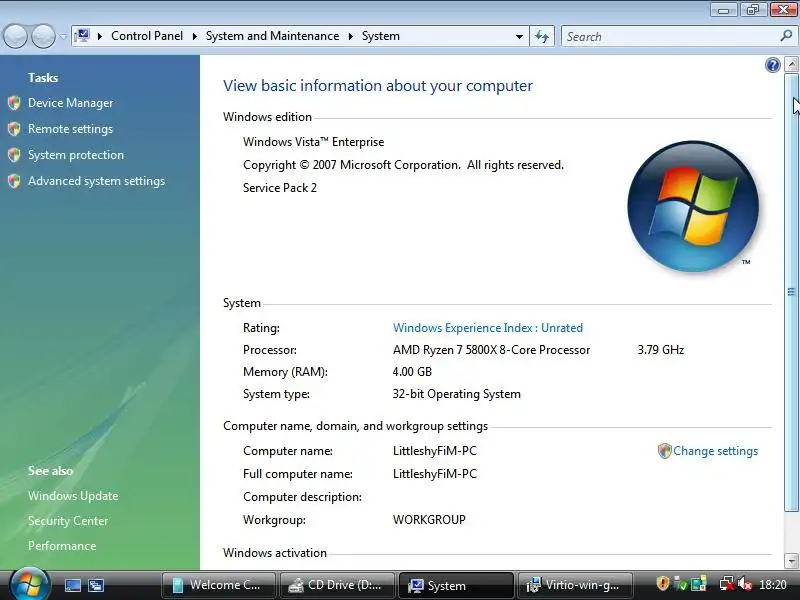Click the 18:20 taskbar clock
Image resolution: width=800 pixels, height=600 pixels.
772,585
